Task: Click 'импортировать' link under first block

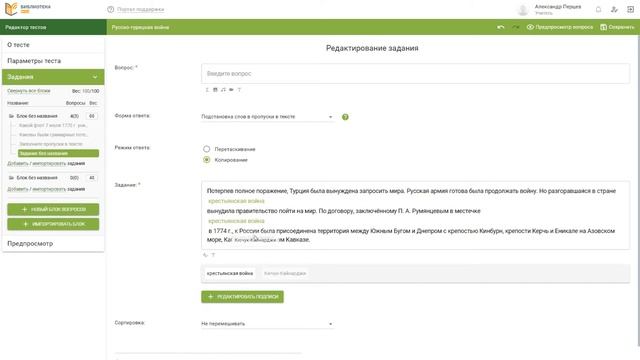Action: point(49,163)
